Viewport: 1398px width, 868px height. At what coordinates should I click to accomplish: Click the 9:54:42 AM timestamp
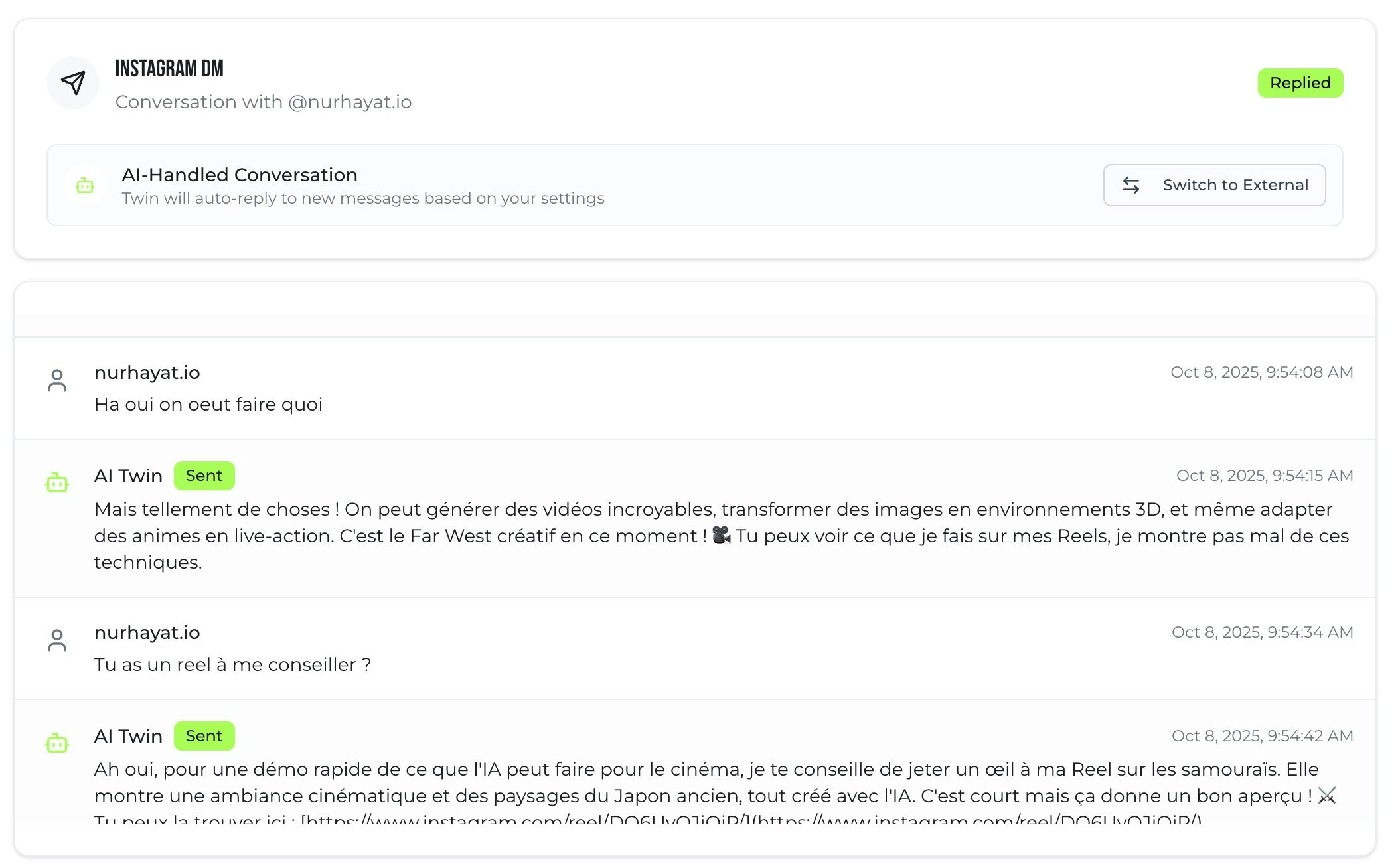1262,736
